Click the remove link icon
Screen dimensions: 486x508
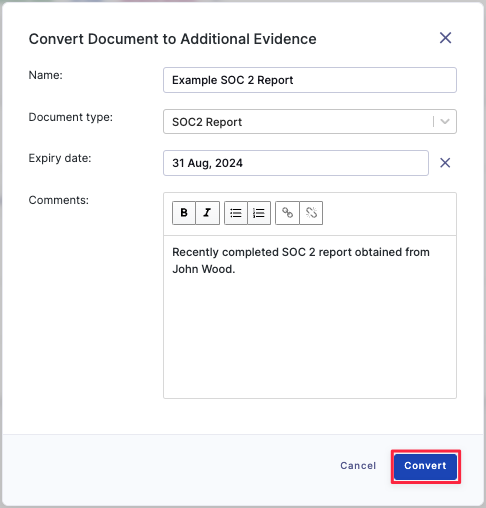click(x=311, y=213)
